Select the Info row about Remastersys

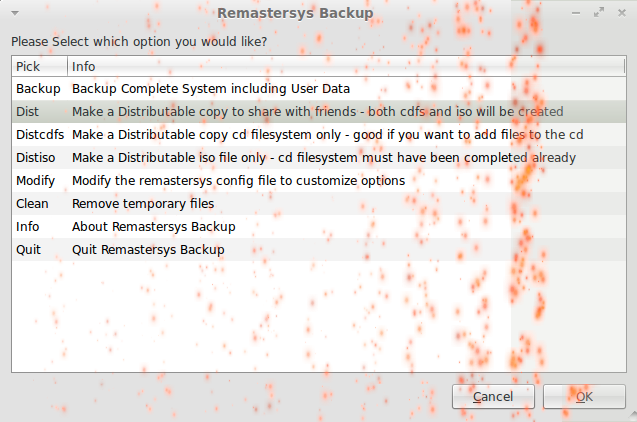28,227
